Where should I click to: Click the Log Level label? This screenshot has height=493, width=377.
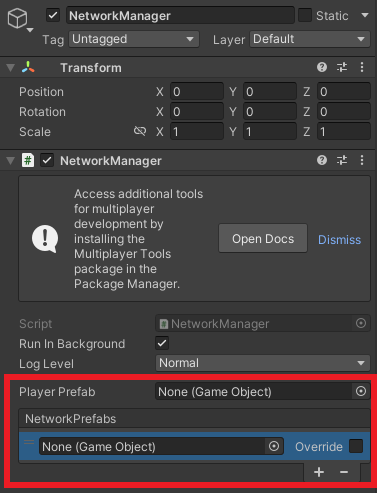pyautogui.click(x=46, y=364)
